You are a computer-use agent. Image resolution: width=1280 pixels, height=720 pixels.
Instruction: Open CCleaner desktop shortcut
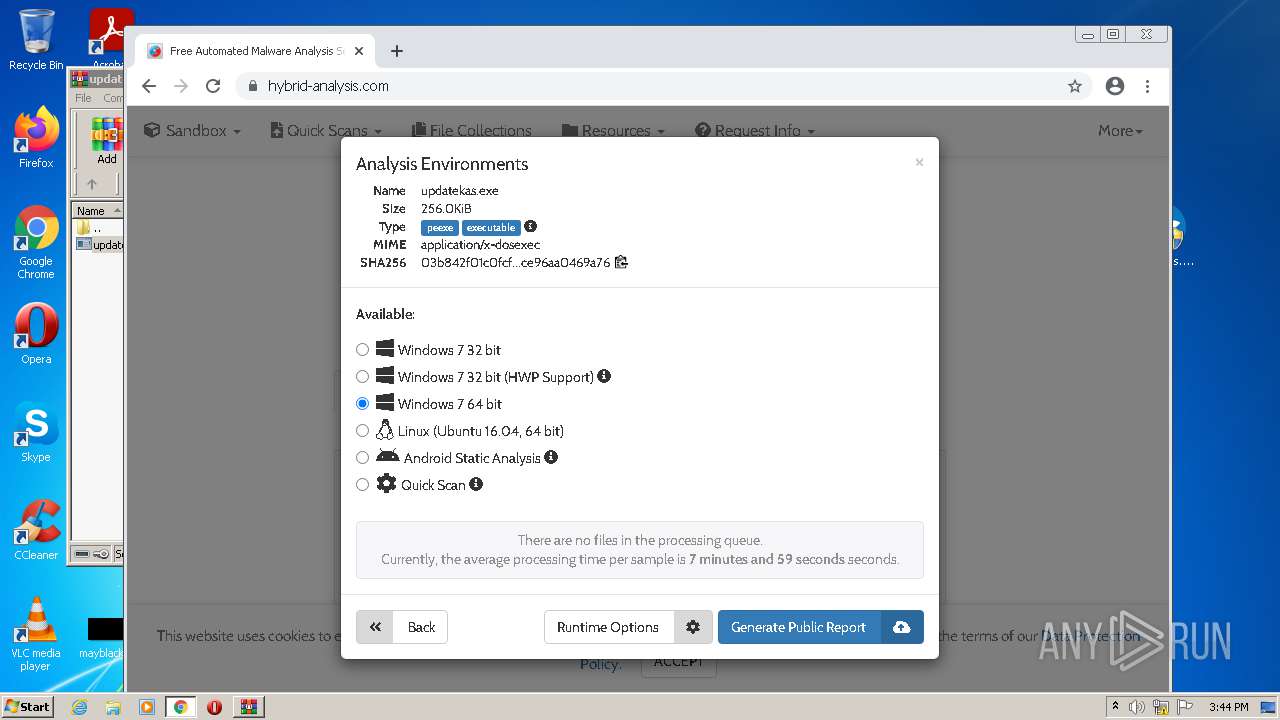click(36, 530)
